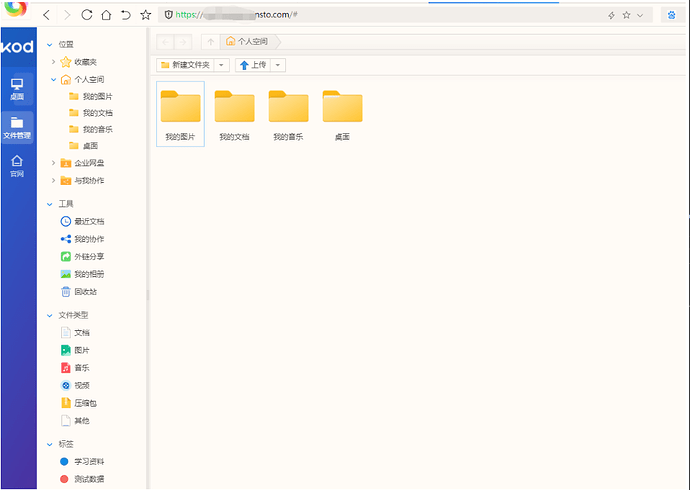
Task: Open 回收站 recycle bin
Action: 85,292
